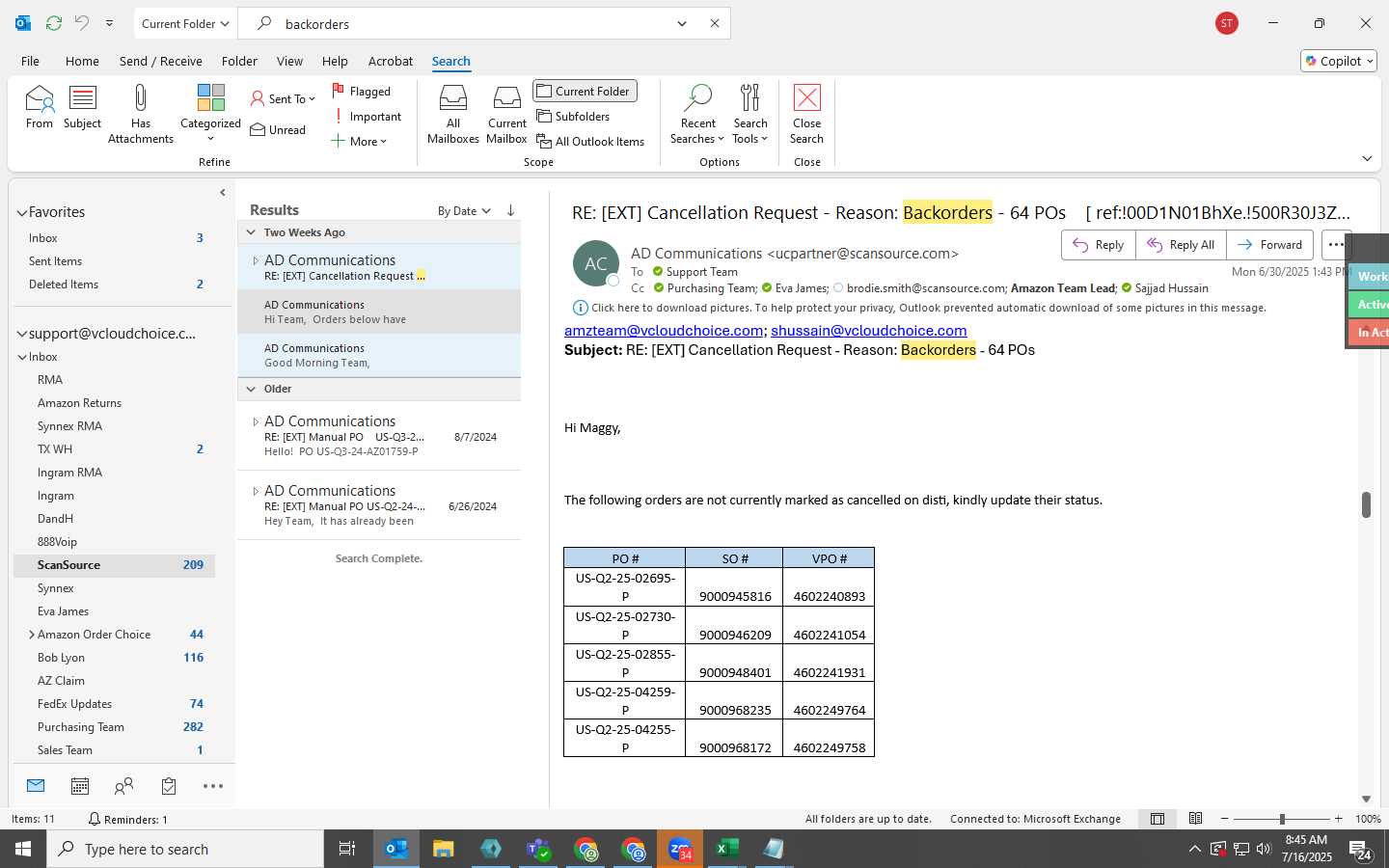Screen dimensions: 1389x868
Task: Filter by Important messages
Action: tap(367, 116)
